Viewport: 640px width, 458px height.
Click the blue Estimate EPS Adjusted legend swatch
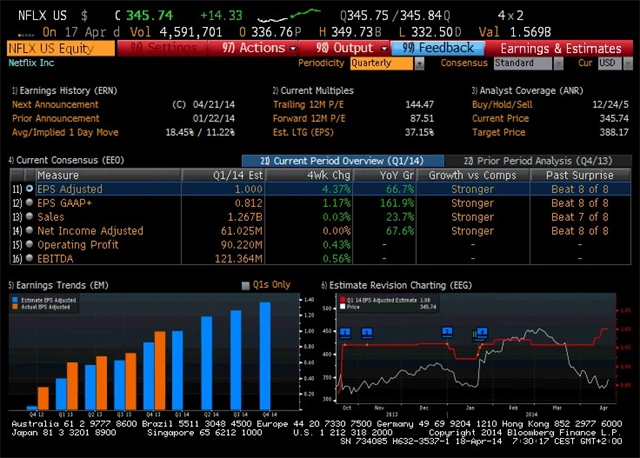(x=14, y=297)
